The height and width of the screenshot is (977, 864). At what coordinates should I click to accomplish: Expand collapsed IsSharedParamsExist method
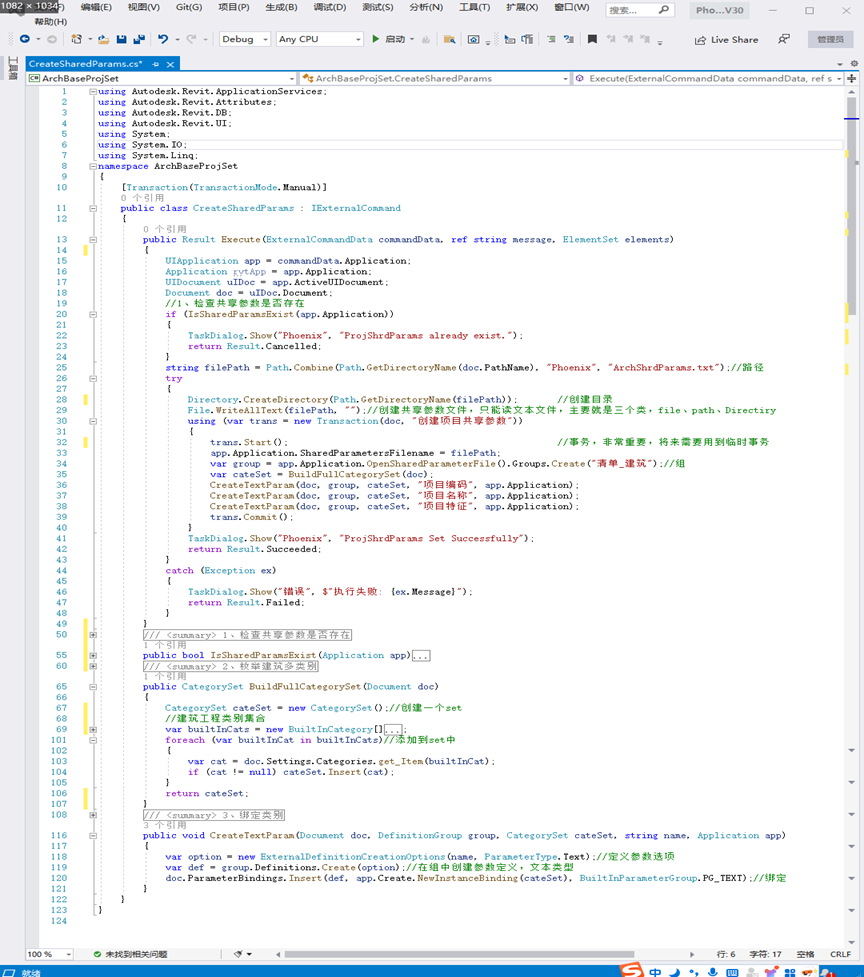click(x=93, y=656)
